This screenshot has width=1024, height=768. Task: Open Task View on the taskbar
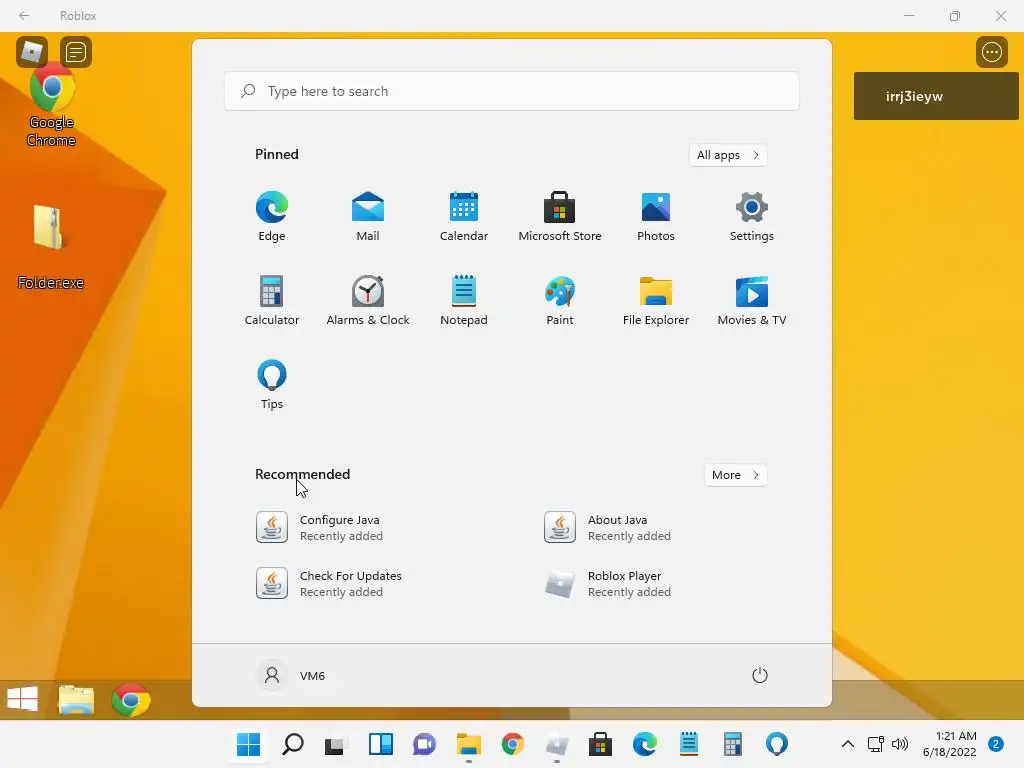click(336, 744)
